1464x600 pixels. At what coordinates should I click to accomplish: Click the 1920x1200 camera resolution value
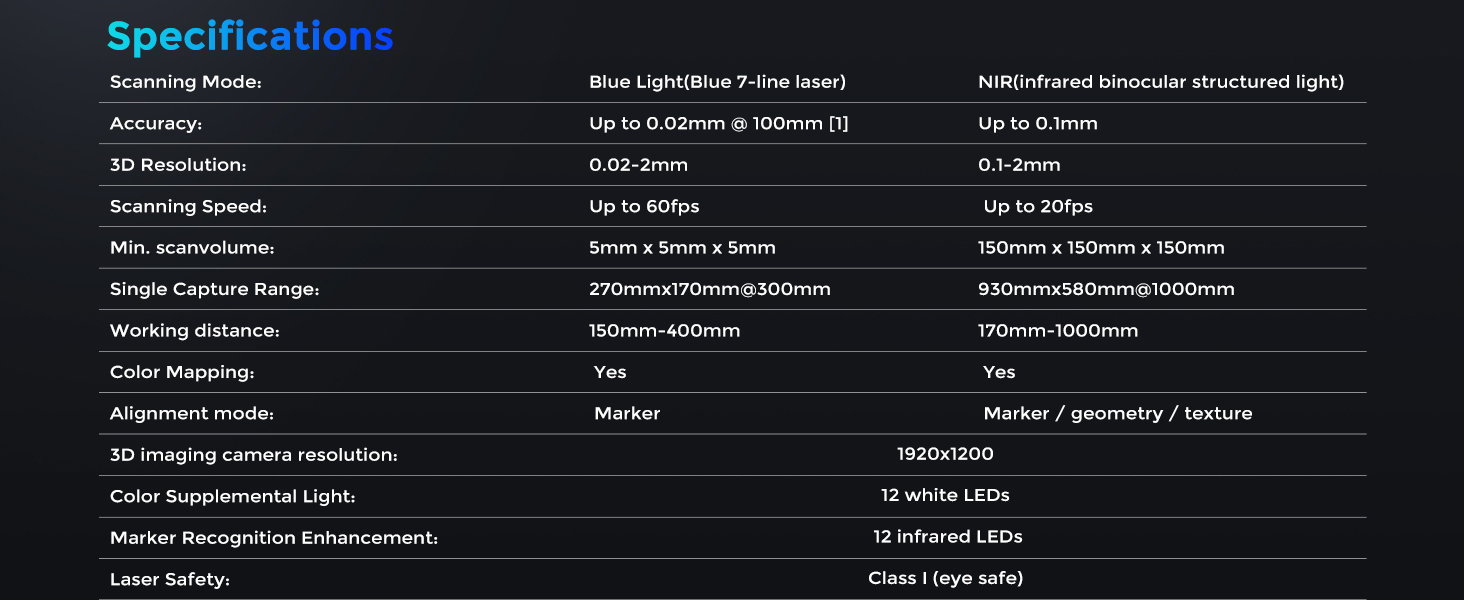(x=945, y=454)
